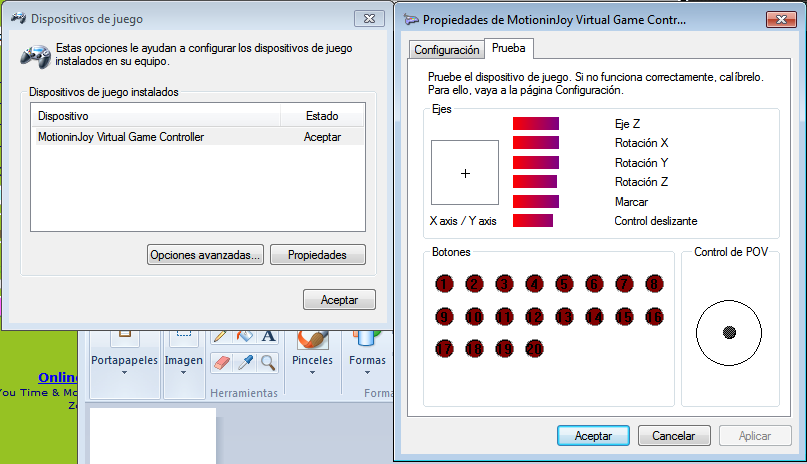The image size is (807, 464).
Task: Click button indicator 20
Action: click(534, 349)
